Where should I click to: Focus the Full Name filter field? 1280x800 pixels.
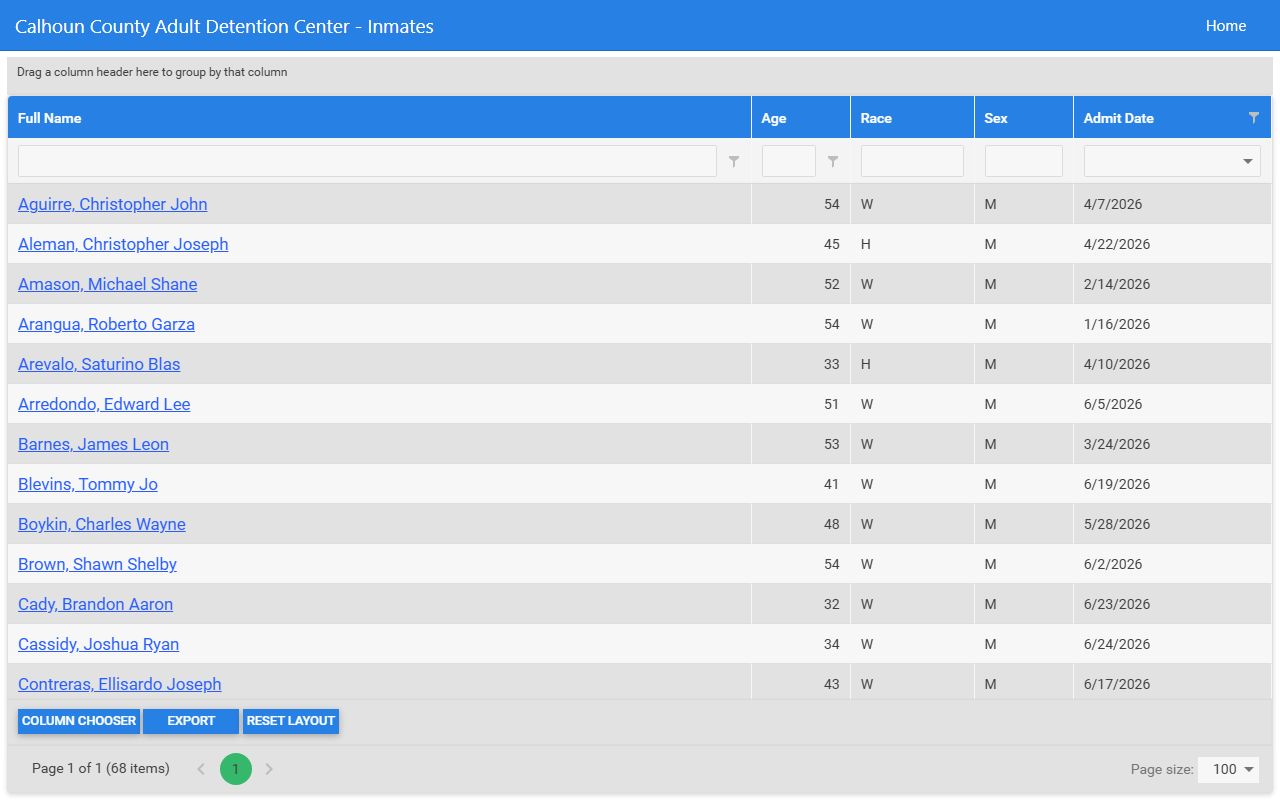pyautogui.click(x=367, y=161)
